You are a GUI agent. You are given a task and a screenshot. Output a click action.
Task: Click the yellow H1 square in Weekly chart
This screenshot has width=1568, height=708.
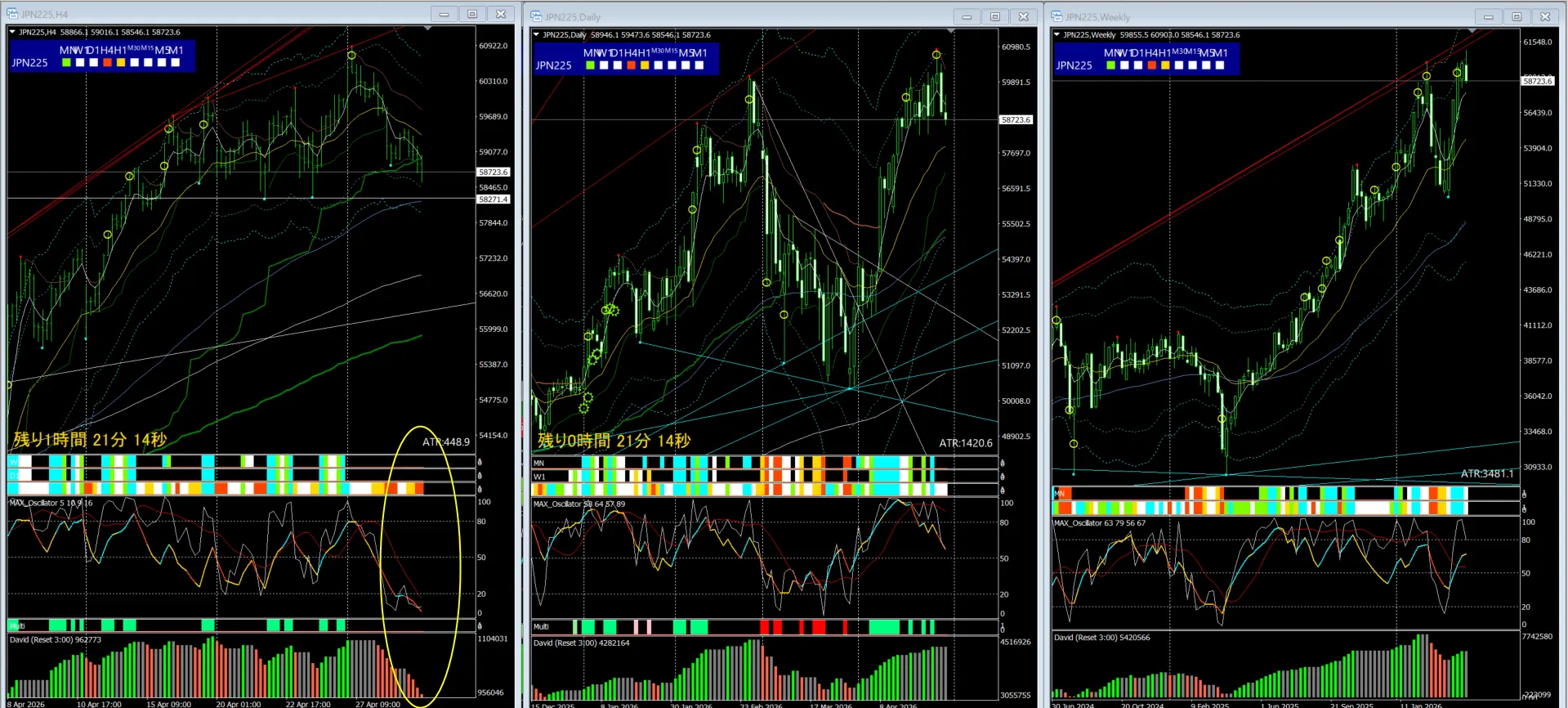pos(1165,65)
